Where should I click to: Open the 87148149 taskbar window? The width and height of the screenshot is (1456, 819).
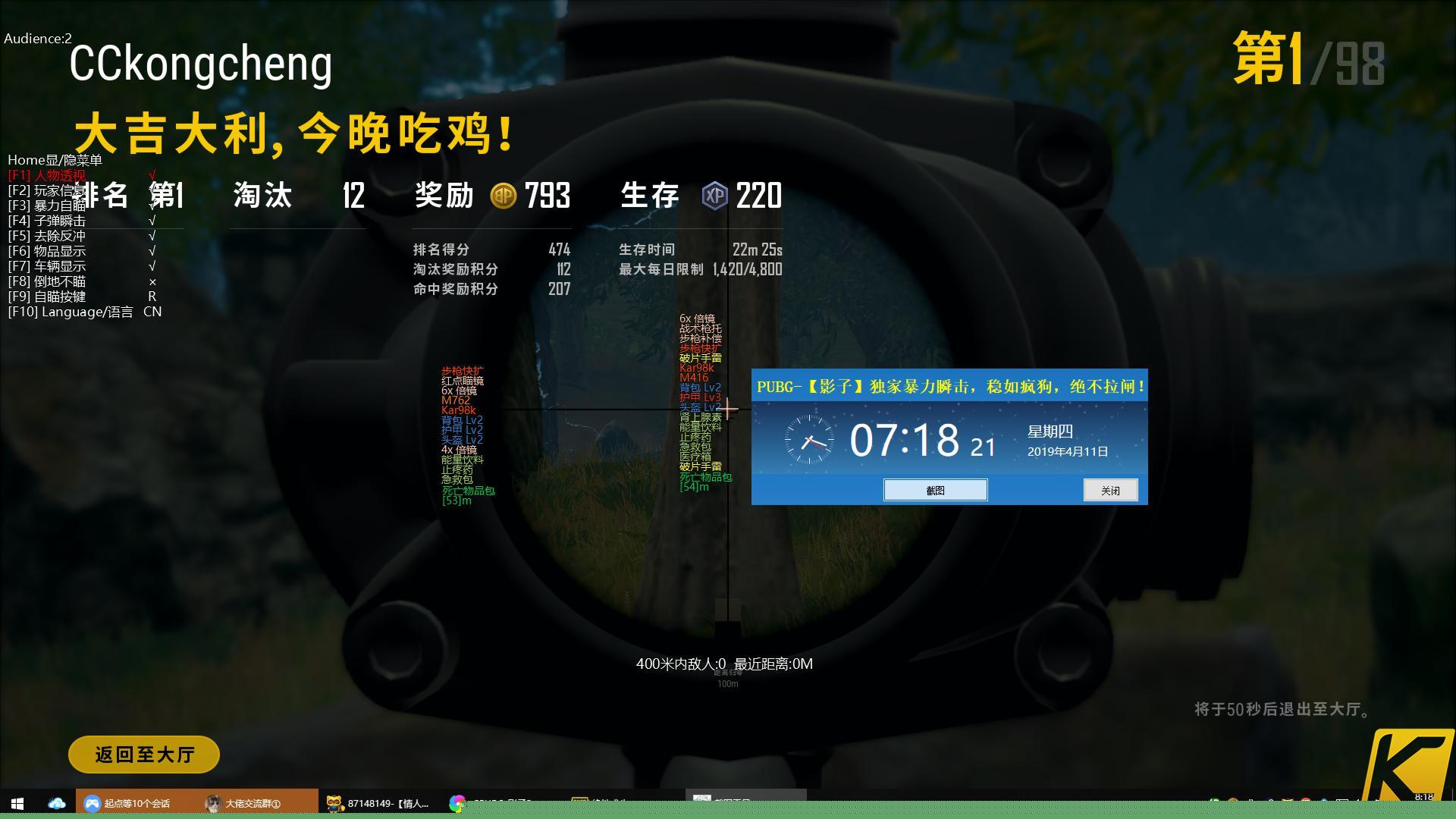click(379, 803)
